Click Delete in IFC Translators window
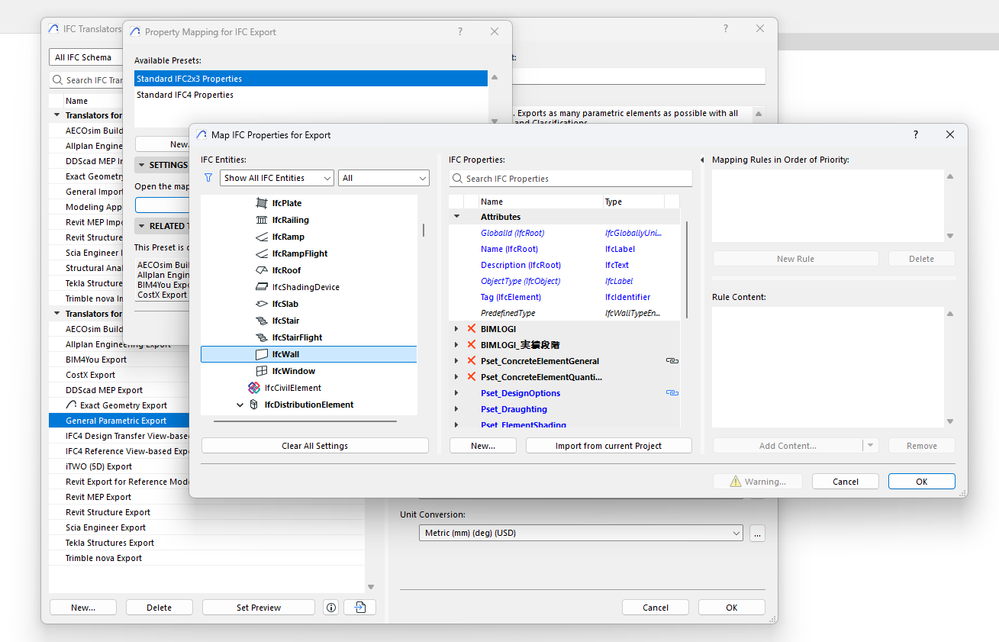 (159, 608)
